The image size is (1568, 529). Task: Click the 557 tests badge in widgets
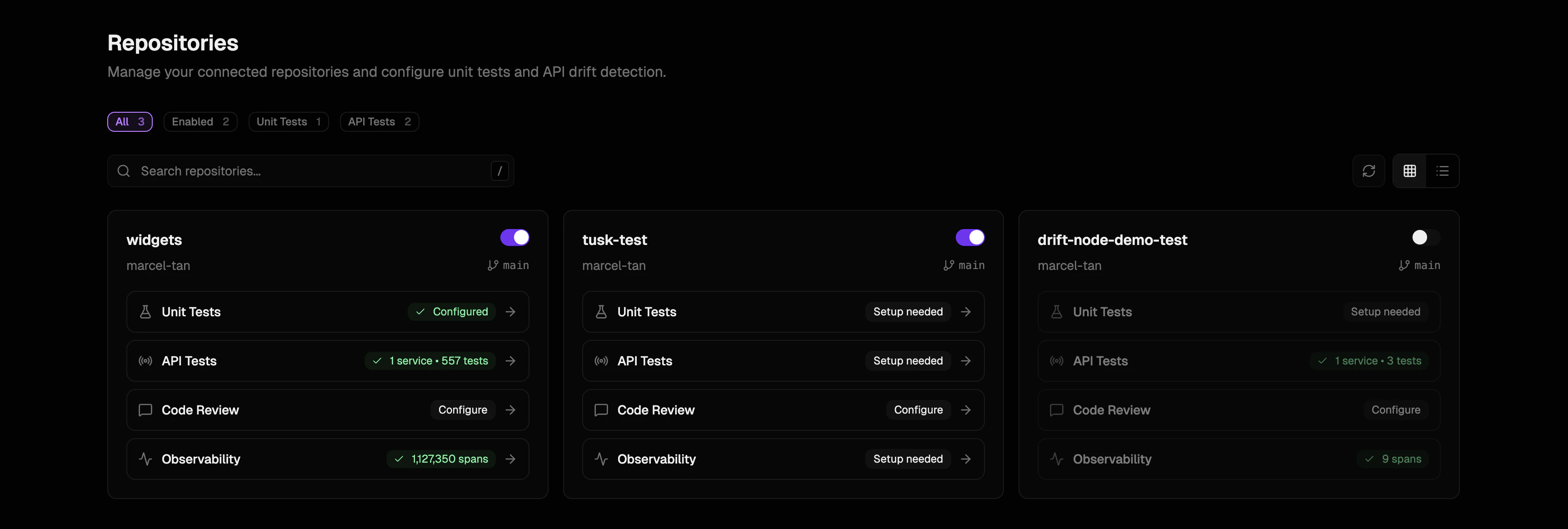[x=429, y=361]
